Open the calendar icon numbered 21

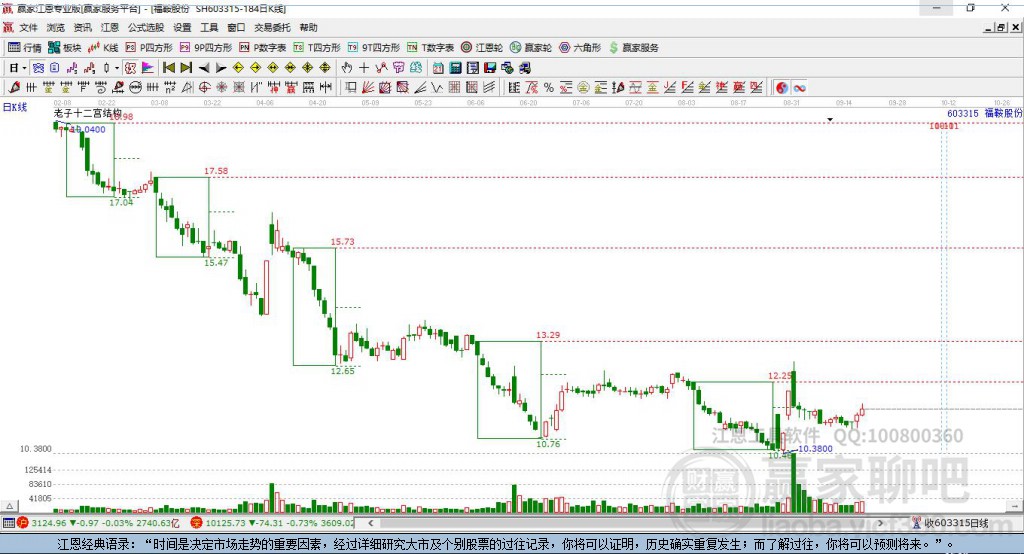[x=438, y=68]
